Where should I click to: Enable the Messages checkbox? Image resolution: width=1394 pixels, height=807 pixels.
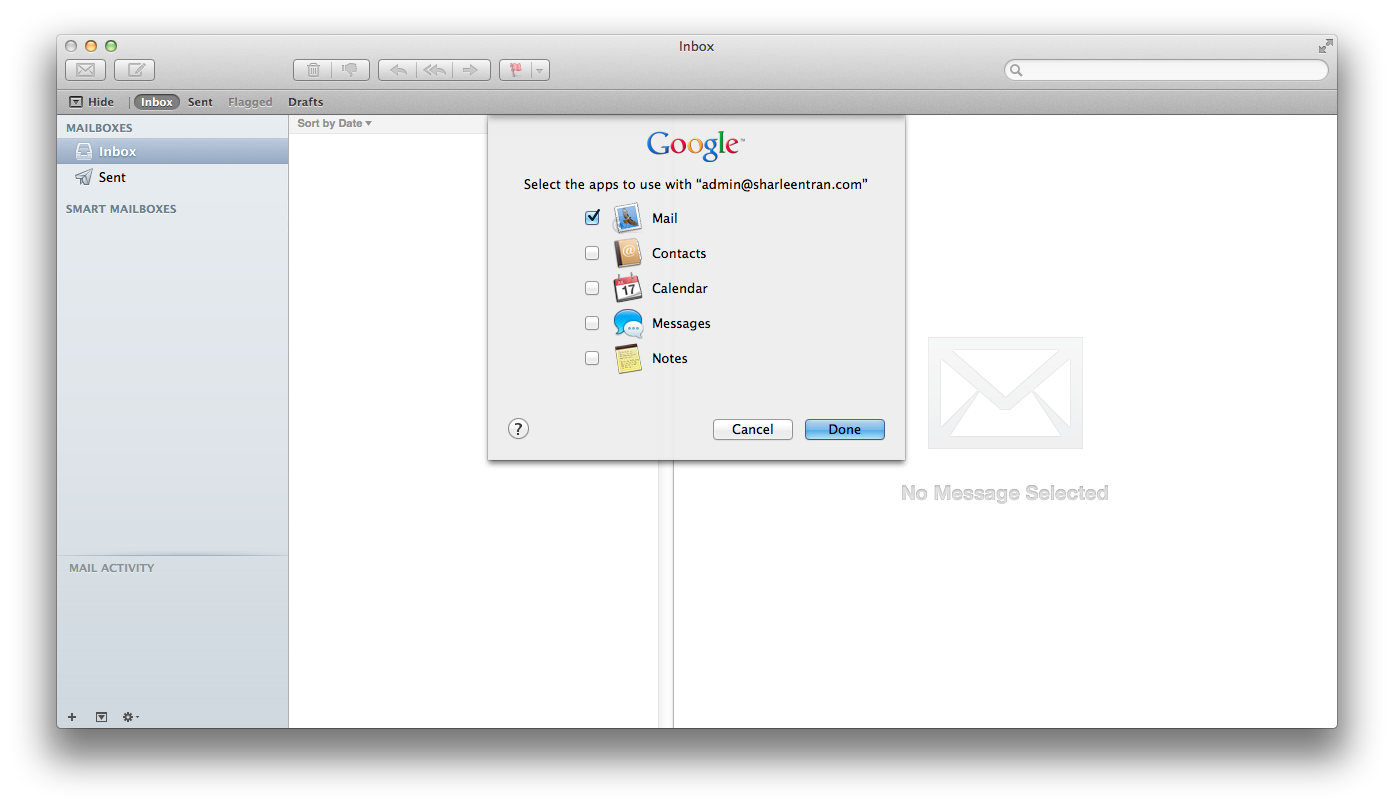click(x=592, y=323)
